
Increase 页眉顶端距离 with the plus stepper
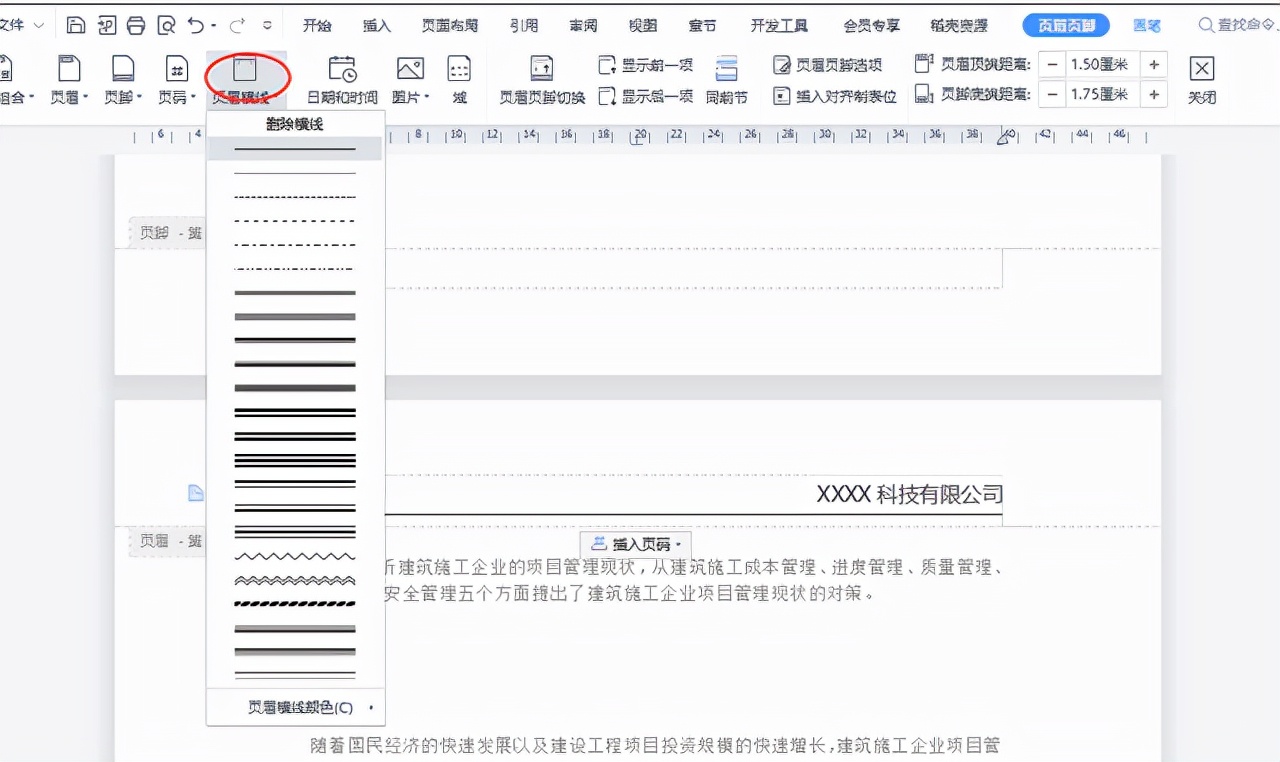(1154, 63)
